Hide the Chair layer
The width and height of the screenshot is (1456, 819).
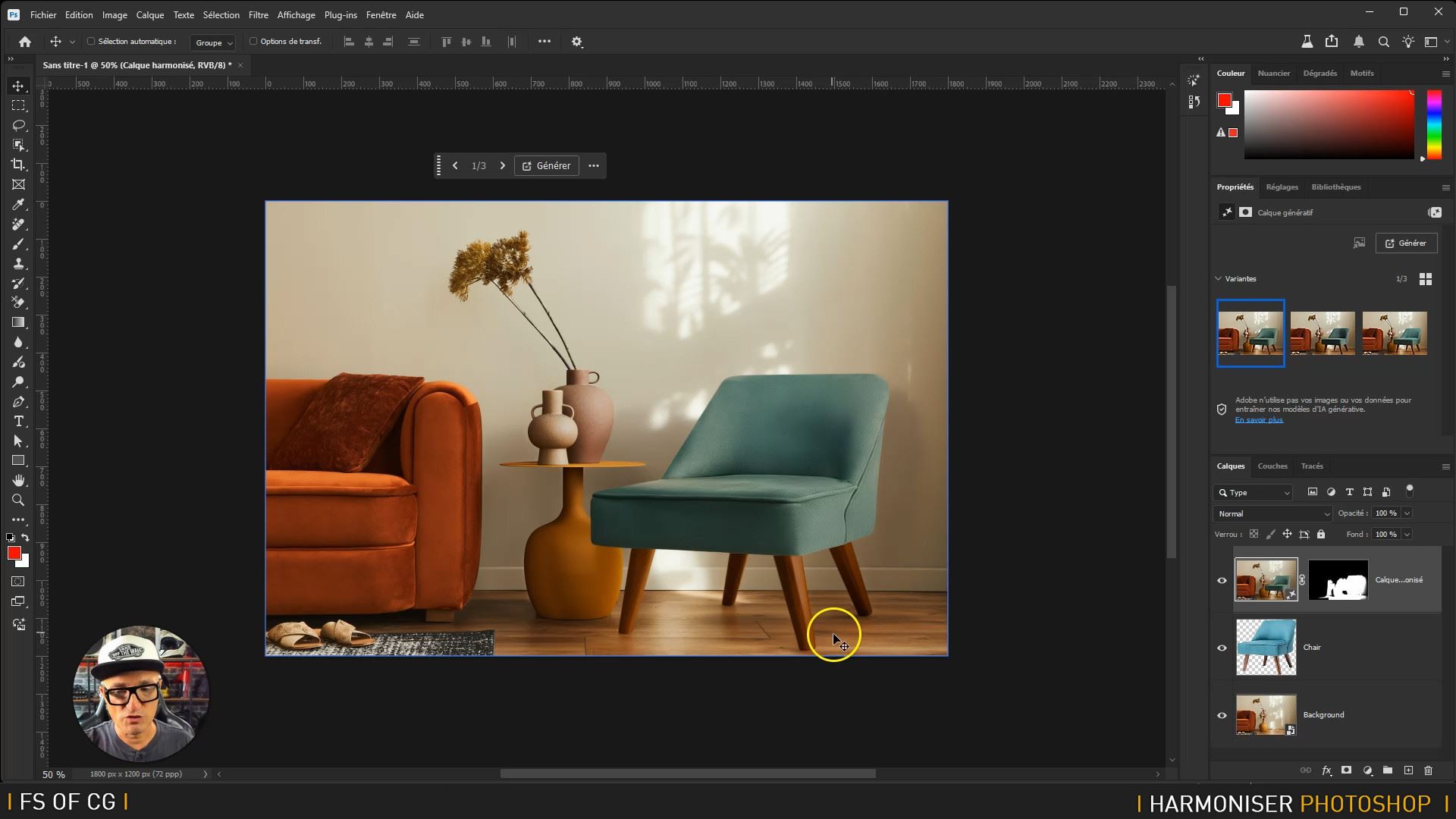pos(1222,648)
